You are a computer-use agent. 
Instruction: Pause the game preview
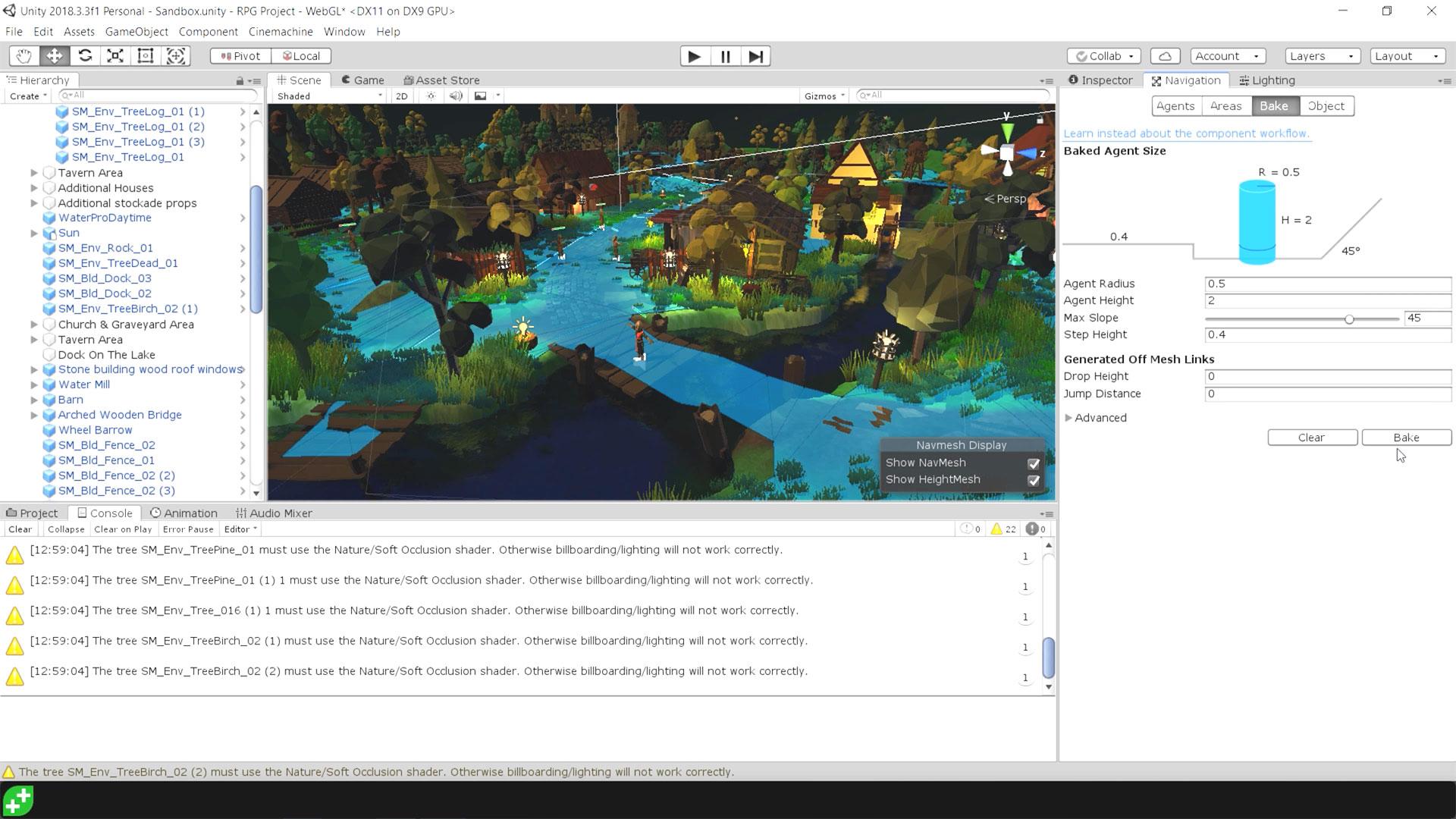724,55
